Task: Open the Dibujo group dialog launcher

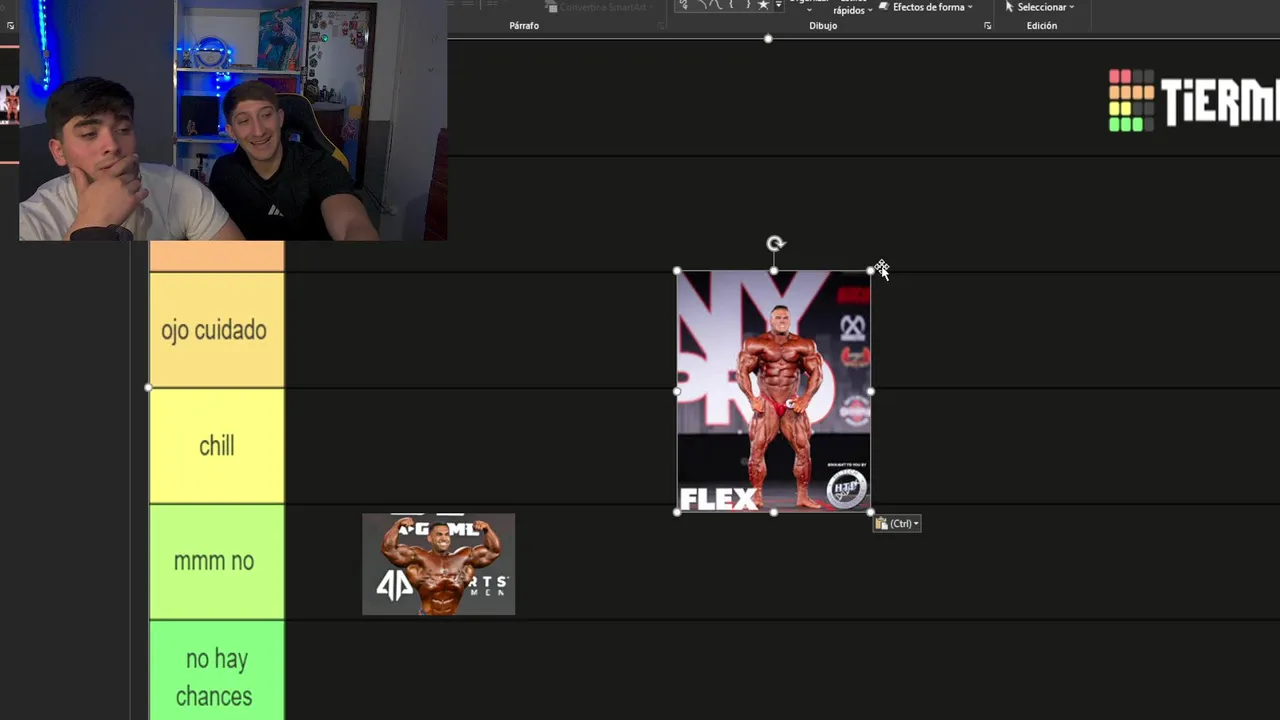Action: coord(987,26)
